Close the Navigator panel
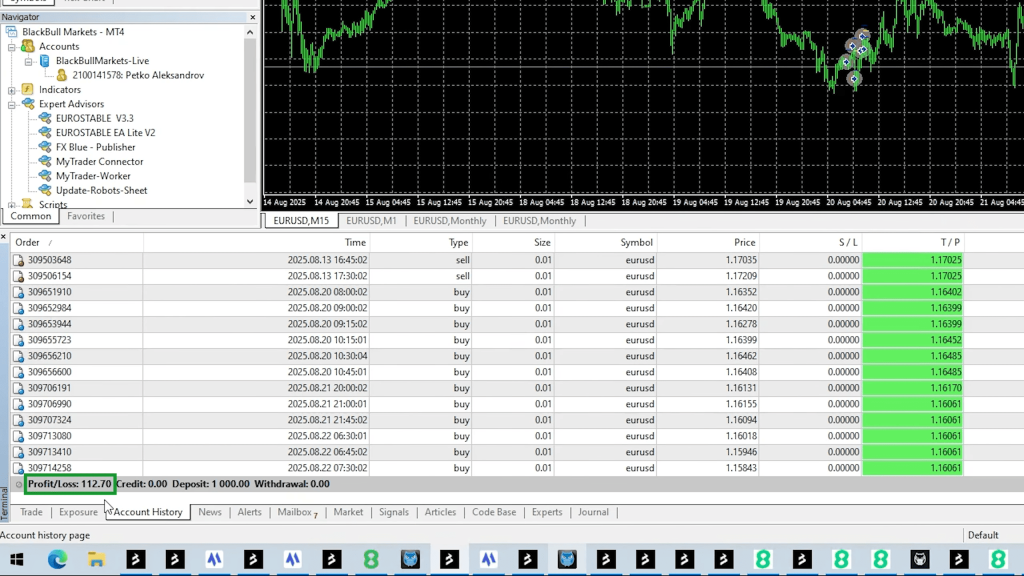The height and width of the screenshot is (576, 1024). pyautogui.click(x=253, y=17)
